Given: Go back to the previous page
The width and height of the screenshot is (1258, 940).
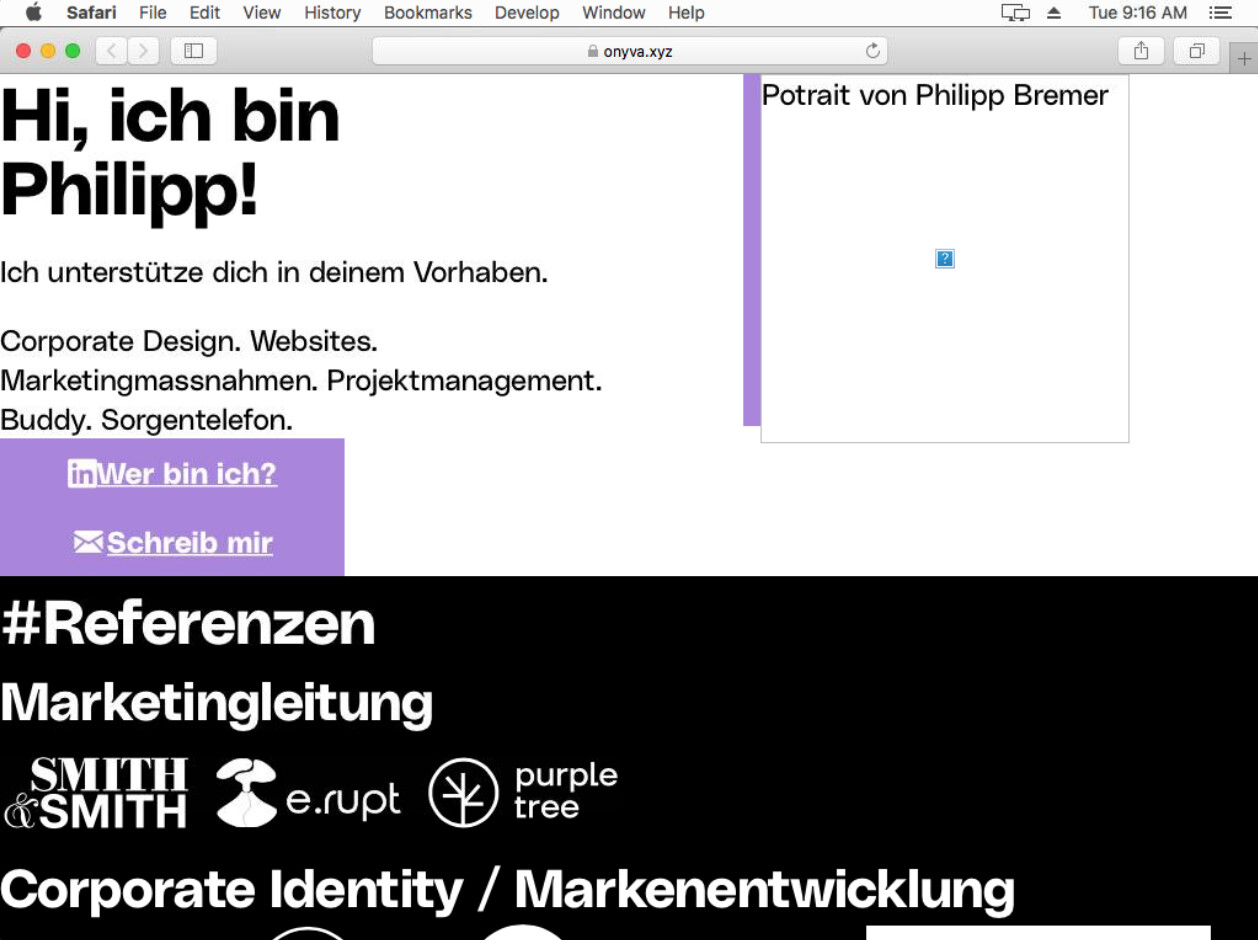Looking at the screenshot, I should point(111,51).
